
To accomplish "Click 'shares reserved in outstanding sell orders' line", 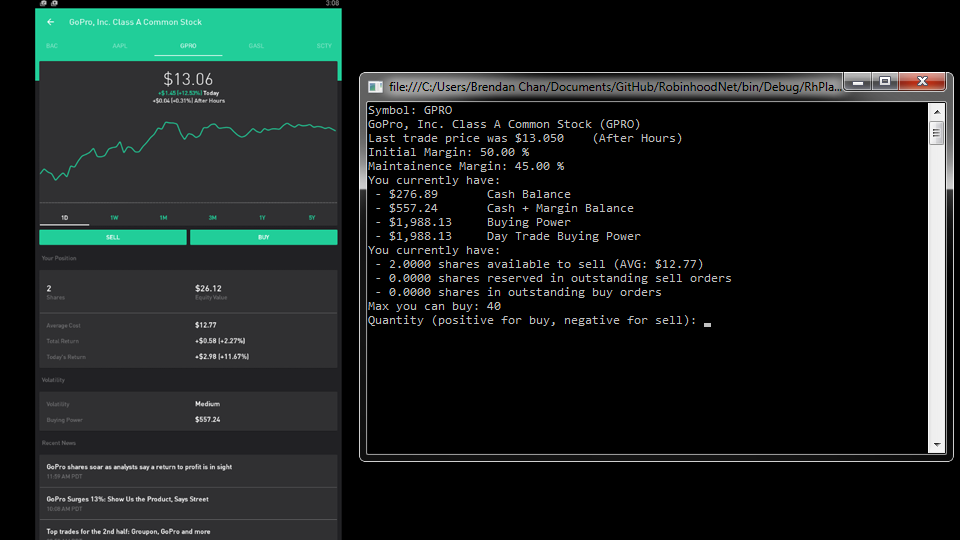I will [553, 279].
